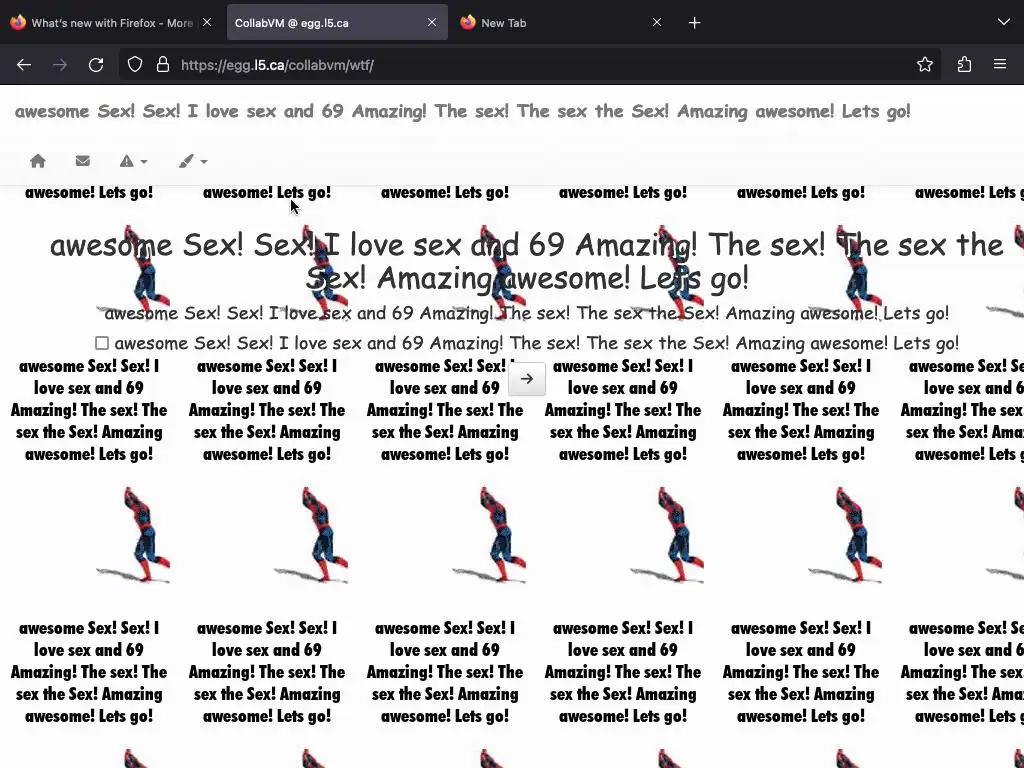This screenshot has height=768, width=1024.
Task: Click the forward navigation arrow
Action: pos(60,65)
